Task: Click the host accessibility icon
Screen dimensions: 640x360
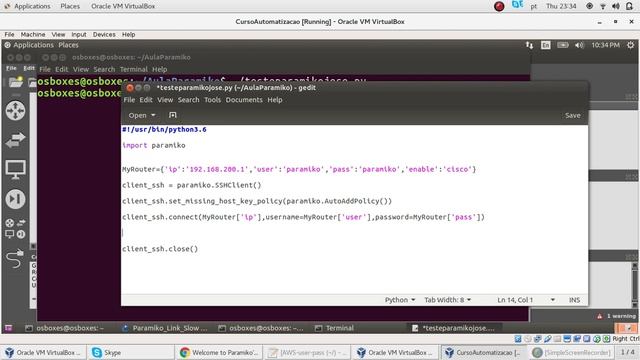Action: coord(589,6)
